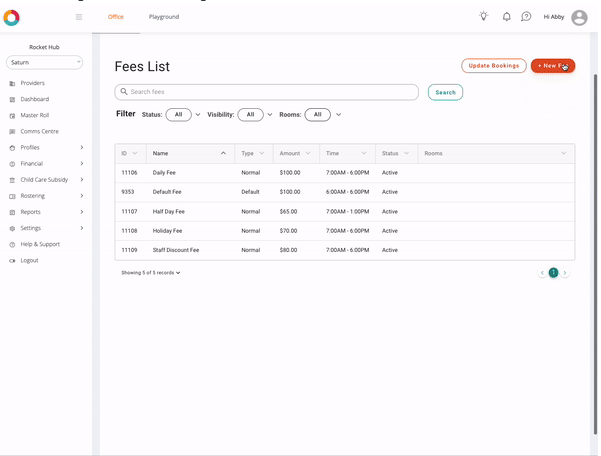Click the Abby user avatar
601x456 pixels.
[x=579, y=17]
